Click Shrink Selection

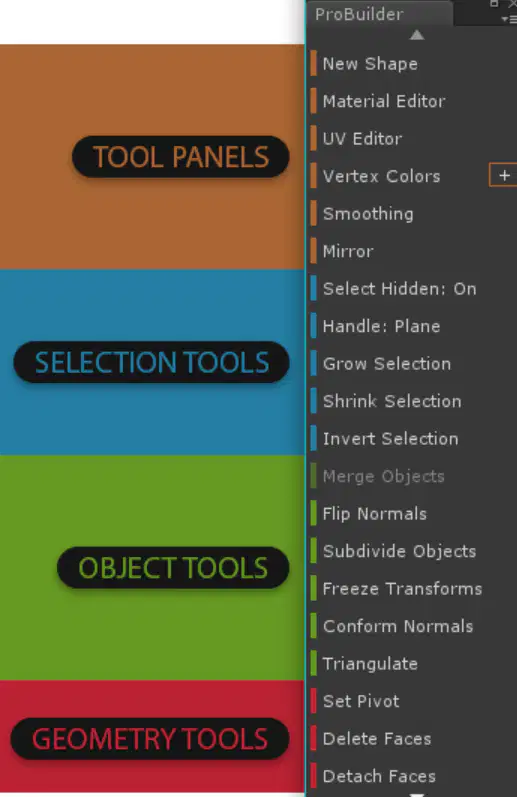click(392, 402)
